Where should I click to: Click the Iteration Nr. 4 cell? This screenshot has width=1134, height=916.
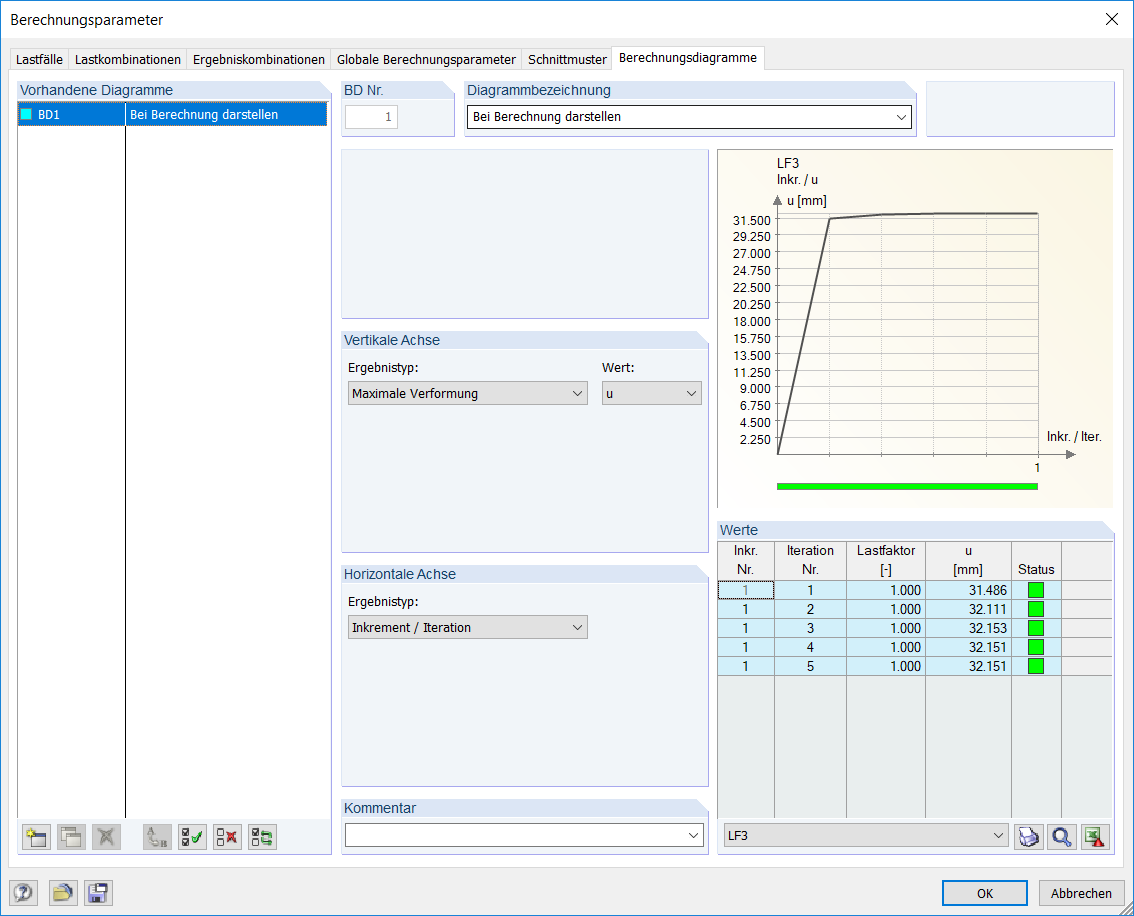[x=810, y=647]
